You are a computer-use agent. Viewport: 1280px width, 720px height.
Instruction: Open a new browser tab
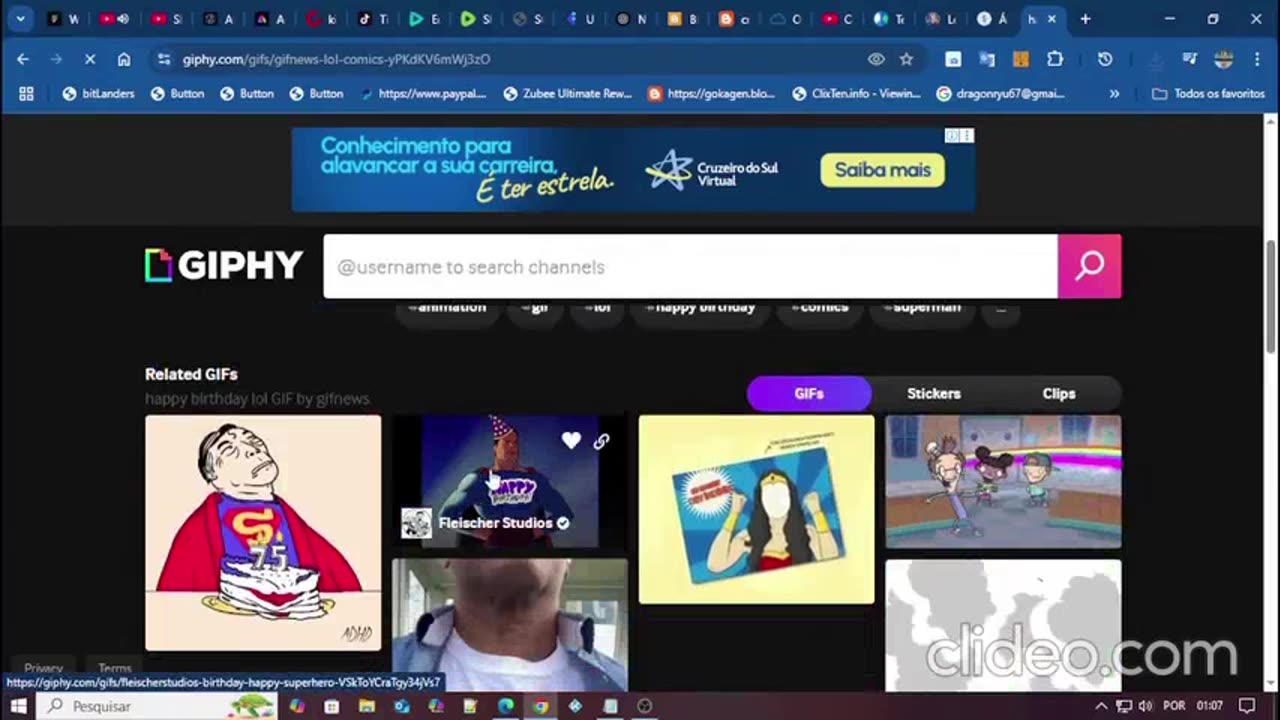pos(1085,19)
